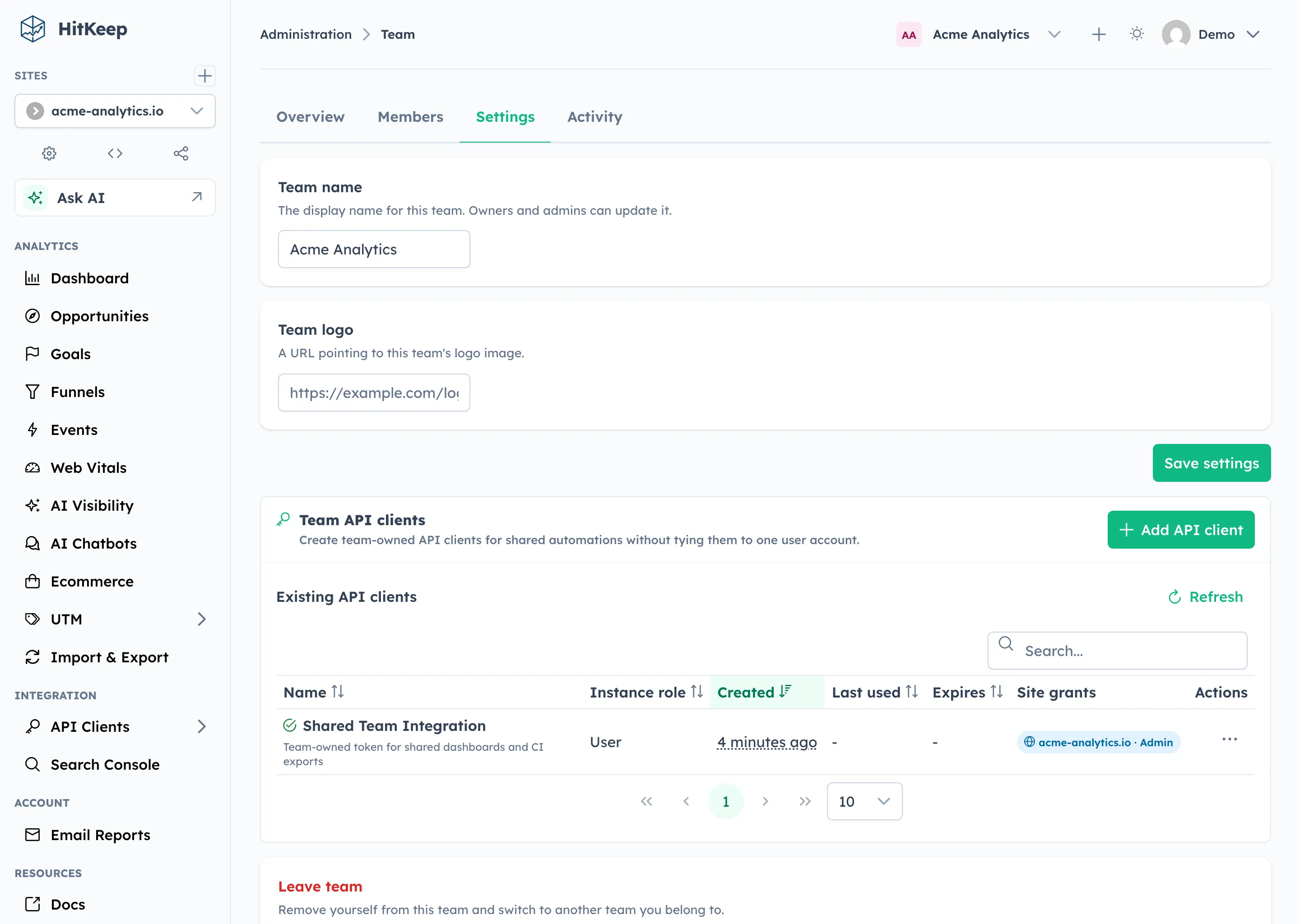Click 'Shared Team Integration' client name
Image resolution: width=1300 pixels, height=924 pixels.
coord(394,725)
